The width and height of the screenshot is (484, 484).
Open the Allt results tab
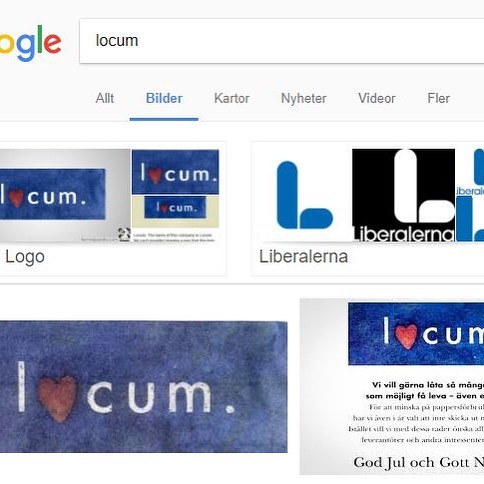(x=105, y=98)
